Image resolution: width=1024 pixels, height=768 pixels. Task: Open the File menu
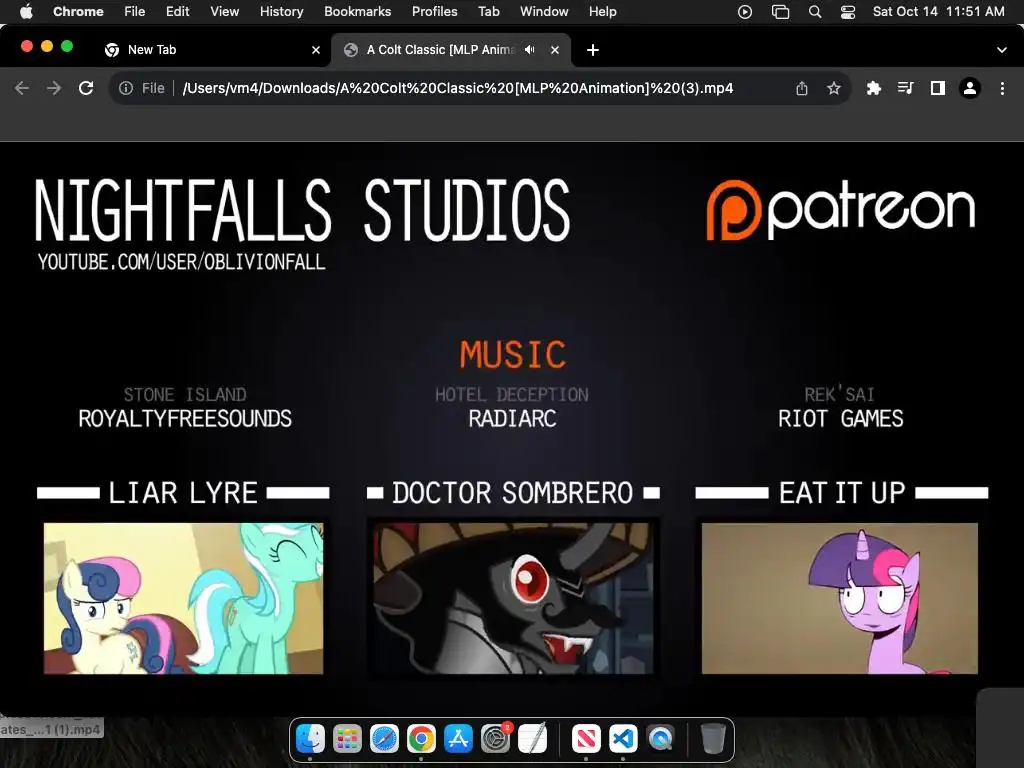click(x=135, y=12)
